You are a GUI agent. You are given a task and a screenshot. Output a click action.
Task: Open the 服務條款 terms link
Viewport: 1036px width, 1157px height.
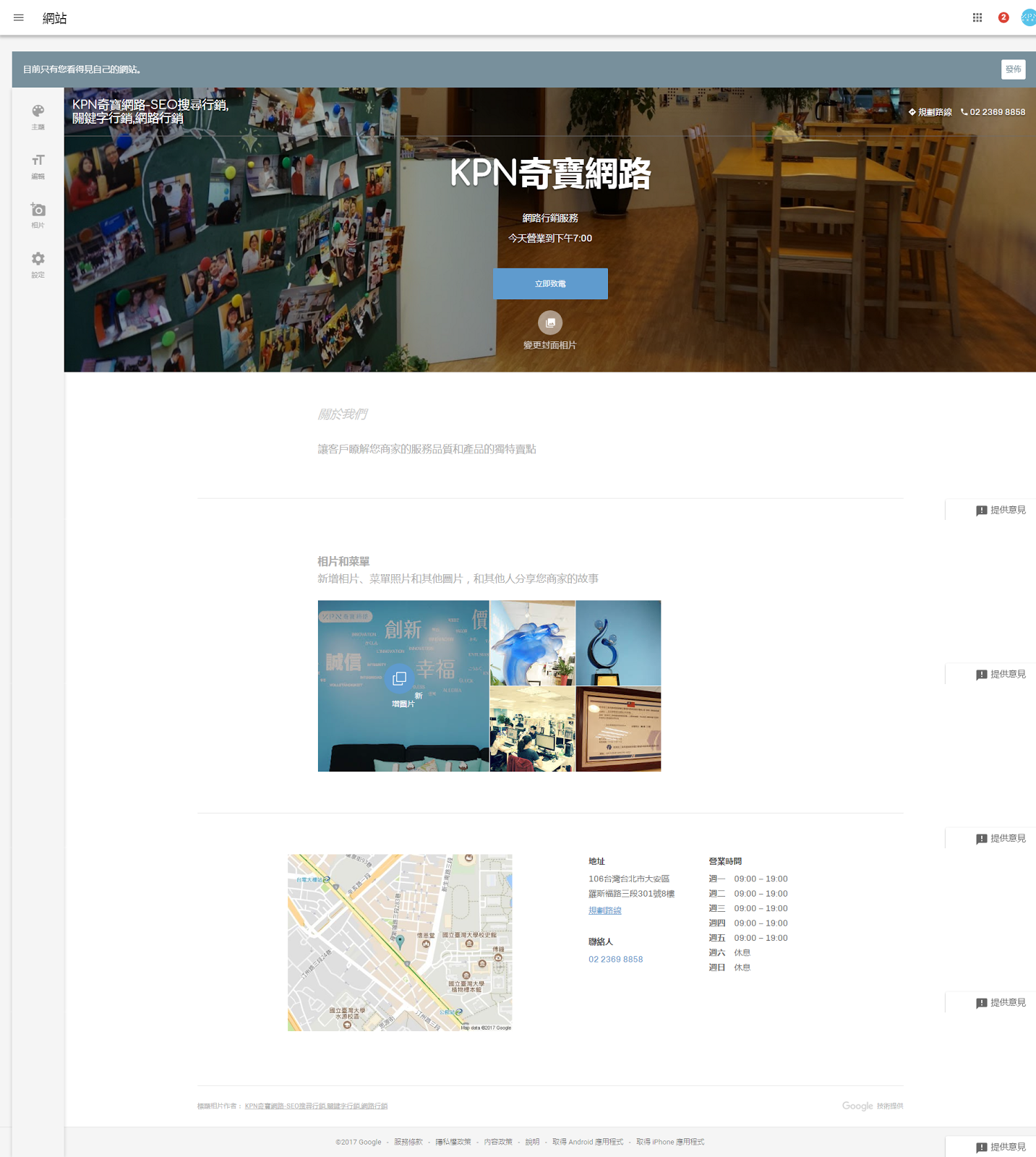408,1142
